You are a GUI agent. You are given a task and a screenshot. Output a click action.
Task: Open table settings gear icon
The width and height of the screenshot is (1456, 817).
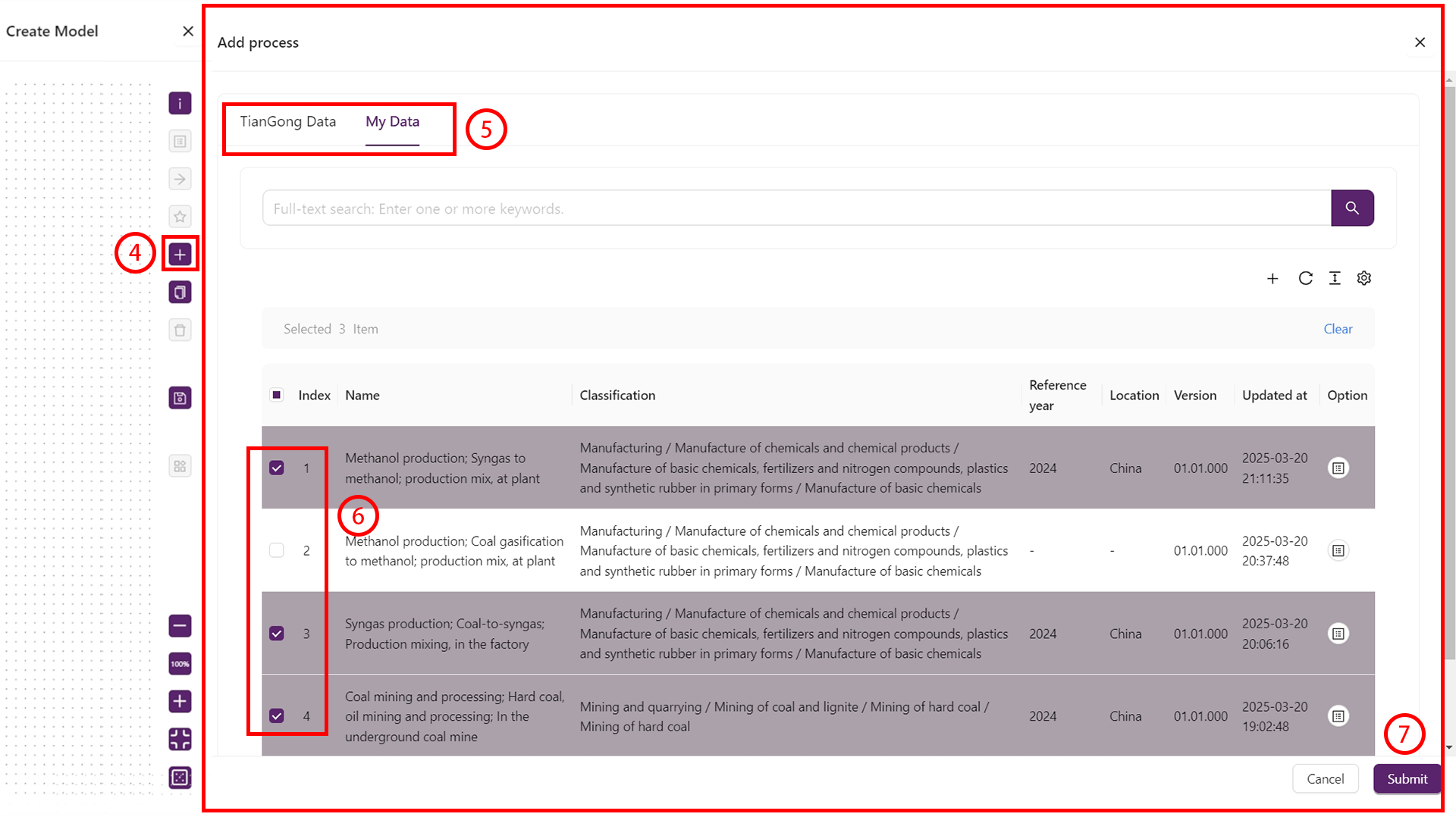[1364, 278]
